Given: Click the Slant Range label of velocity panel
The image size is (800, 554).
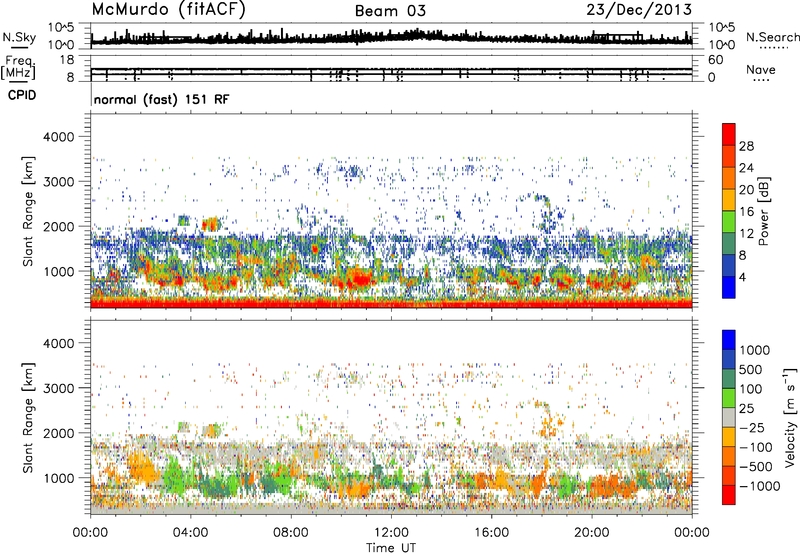Looking at the screenshot, I should (28, 417).
